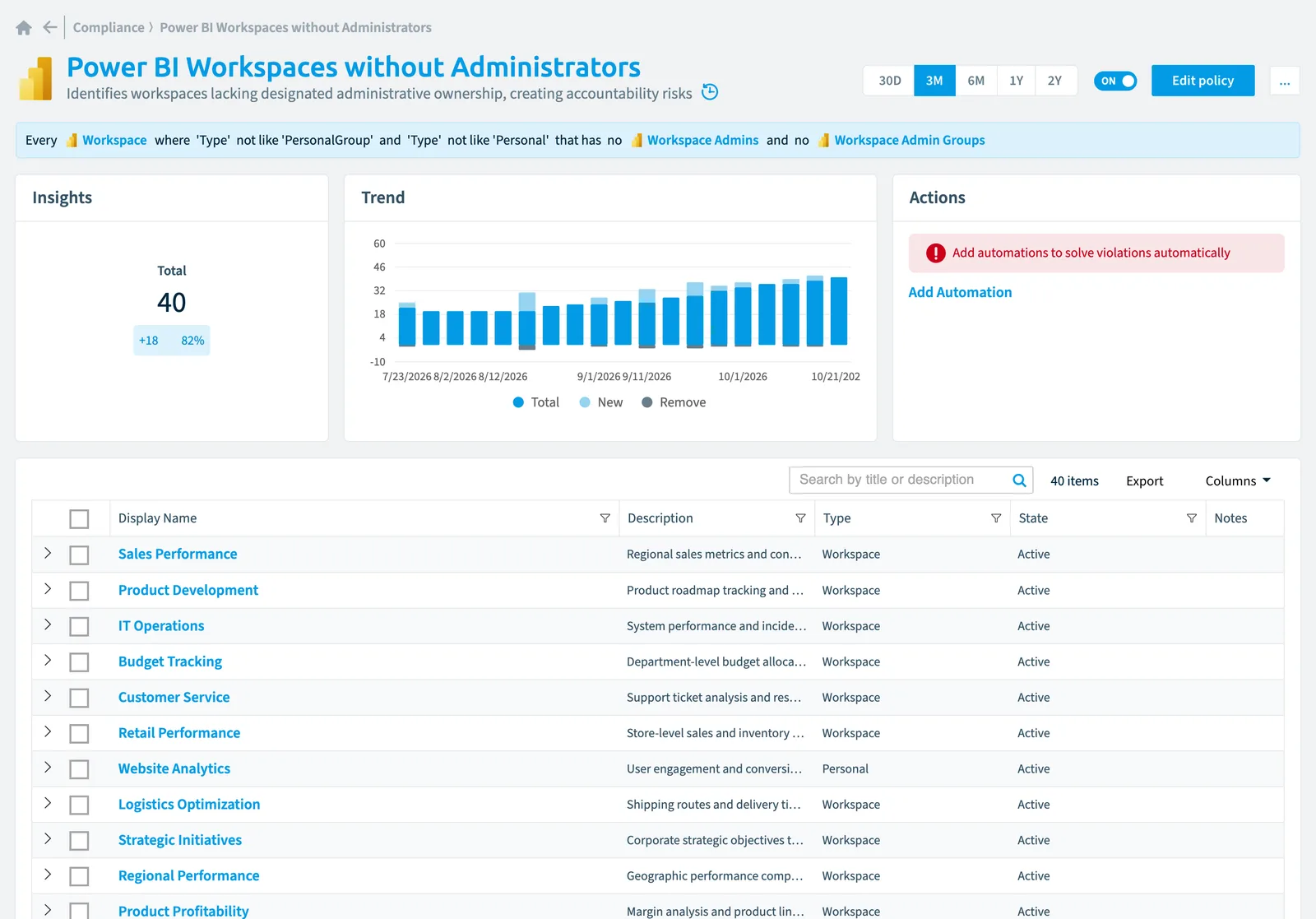Open the Compliance breadcrumb
The height and width of the screenshot is (919, 1316).
click(x=109, y=27)
